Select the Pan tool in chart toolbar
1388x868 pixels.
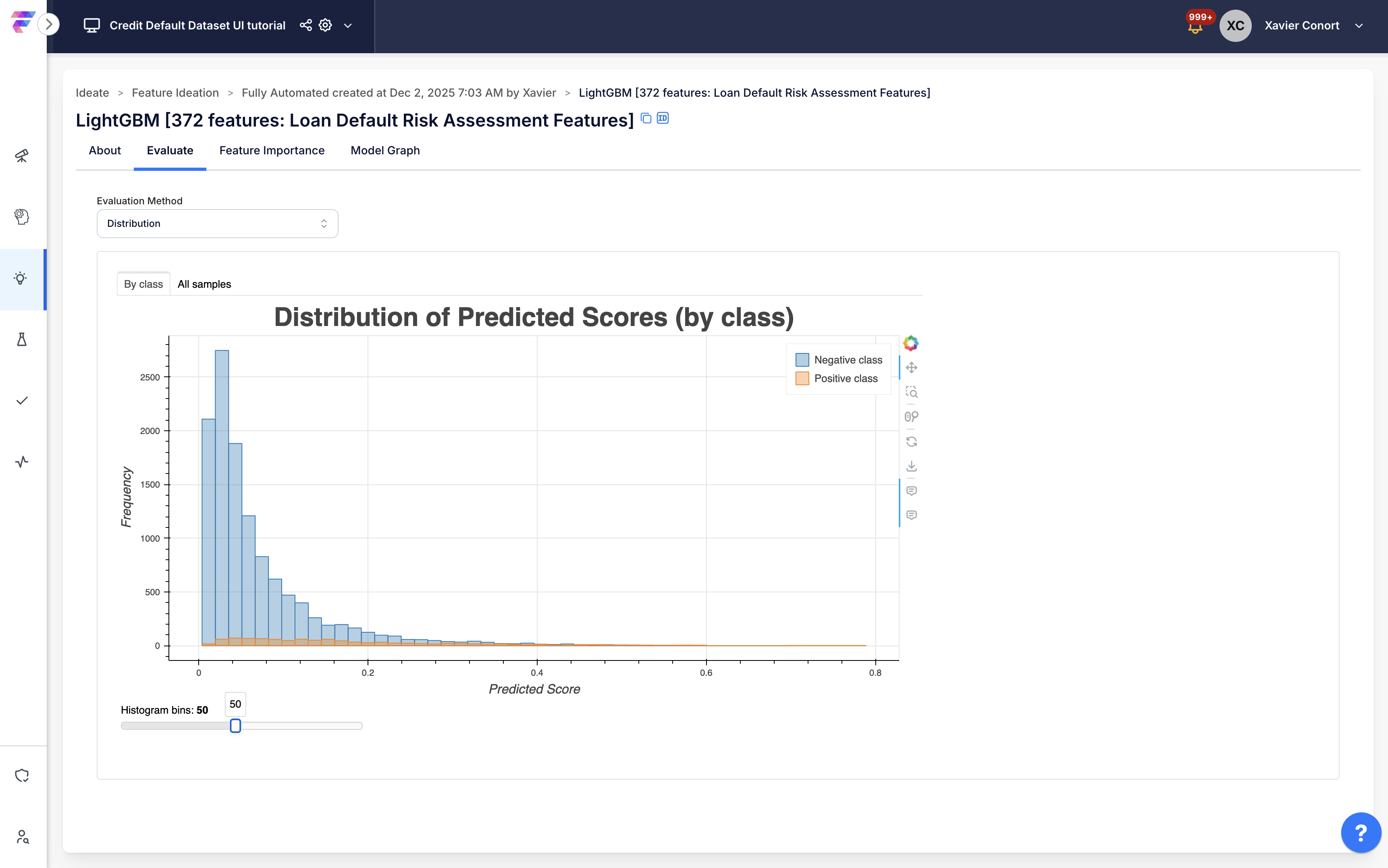click(x=911, y=368)
